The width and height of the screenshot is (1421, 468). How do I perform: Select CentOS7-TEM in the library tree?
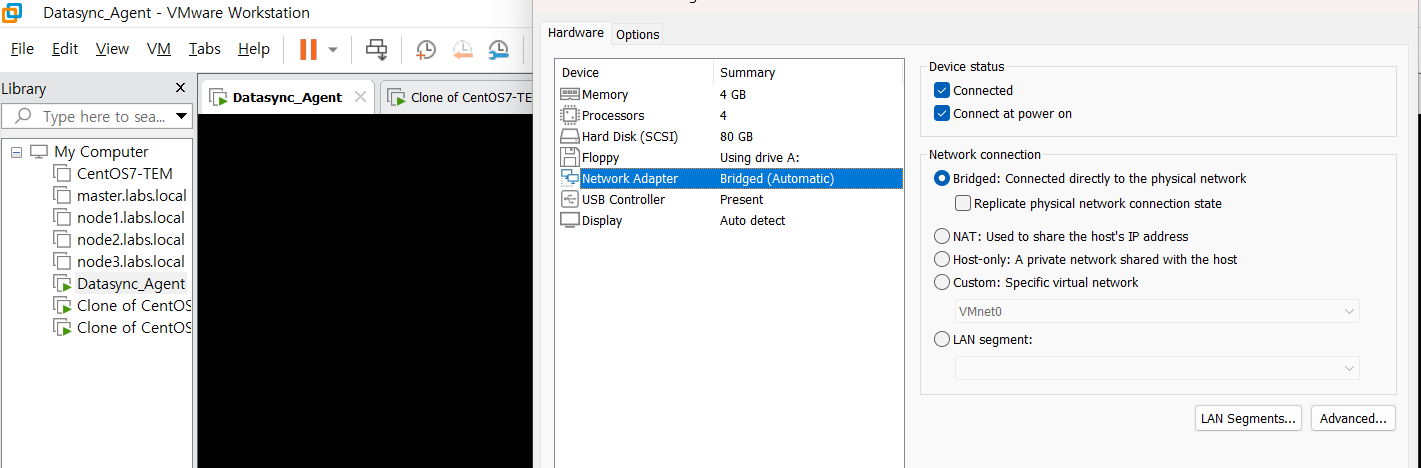[x=125, y=174]
